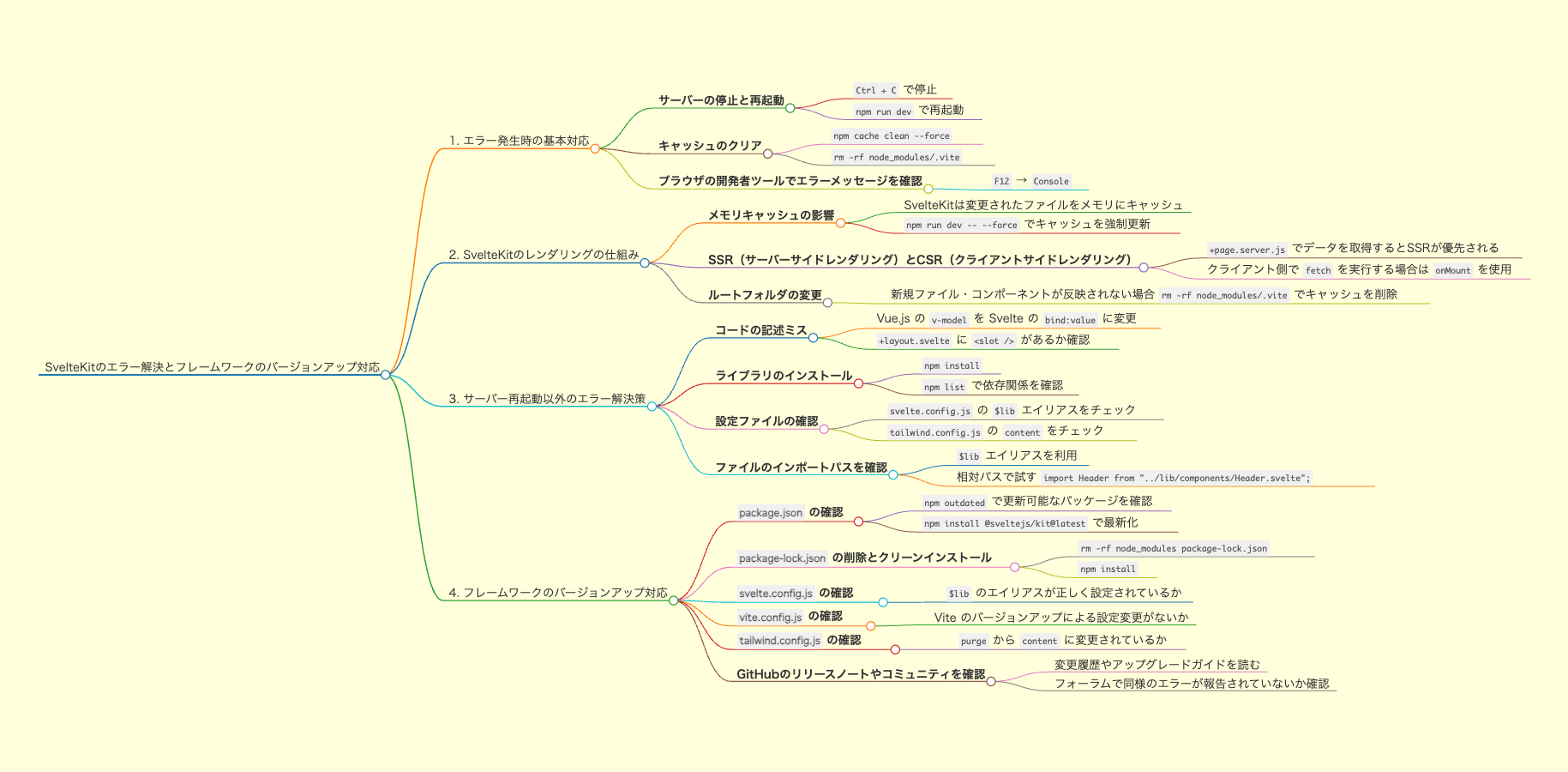Click the leaf 'npm run dev で再起動'
Viewport: 1568px width, 772px height.
pos(909,111)
